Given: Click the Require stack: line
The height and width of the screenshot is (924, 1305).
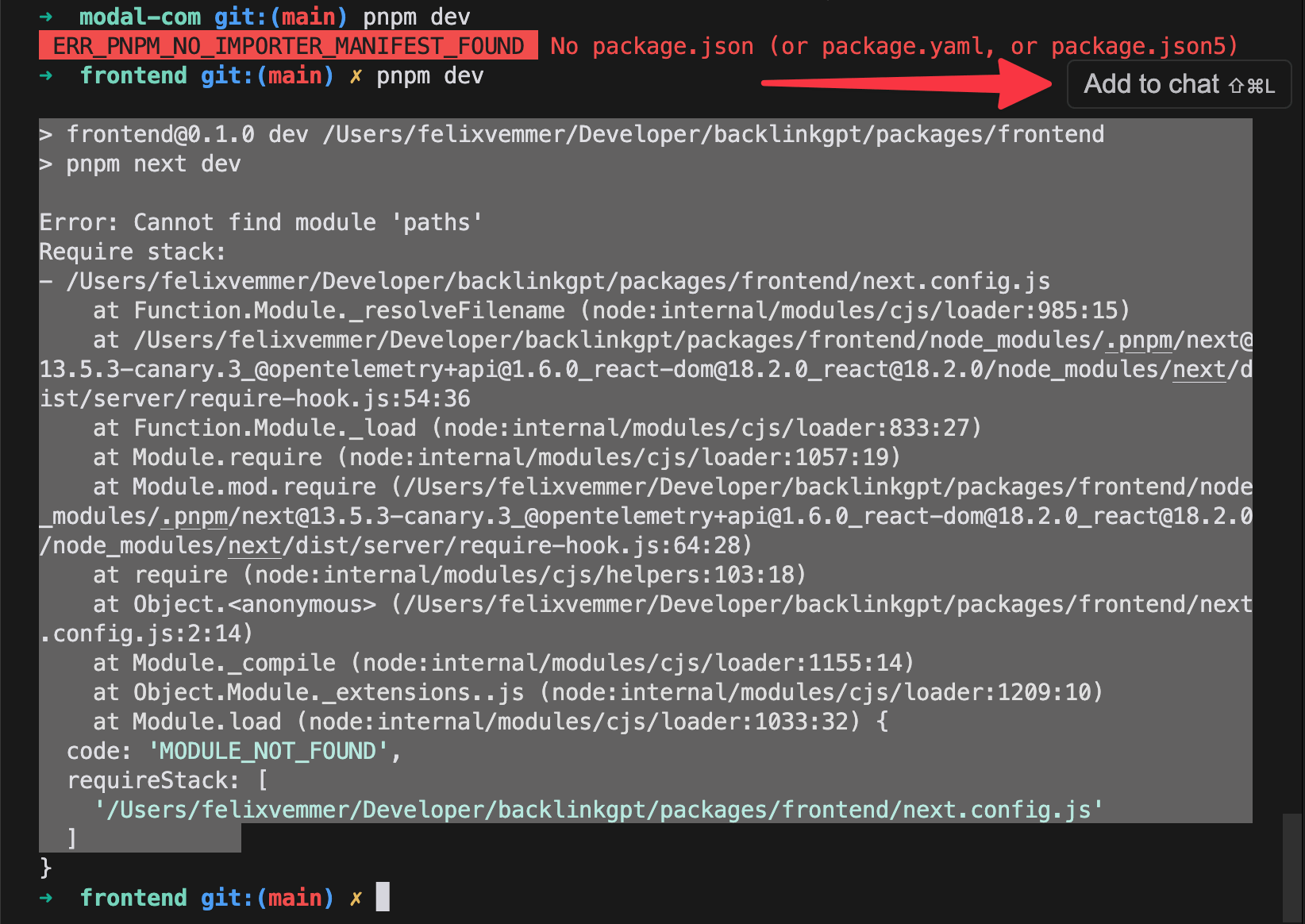Looking at the screenshot, I should 133,252.
